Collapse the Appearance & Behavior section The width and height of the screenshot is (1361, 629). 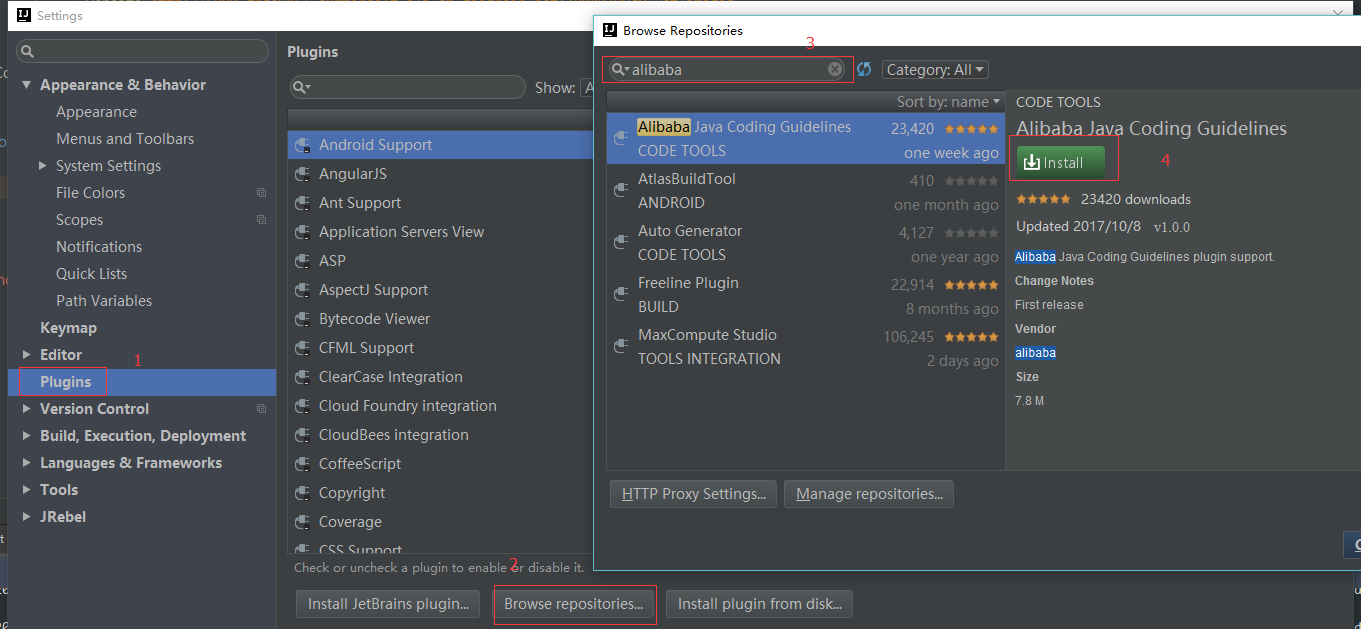click(27, 85)
